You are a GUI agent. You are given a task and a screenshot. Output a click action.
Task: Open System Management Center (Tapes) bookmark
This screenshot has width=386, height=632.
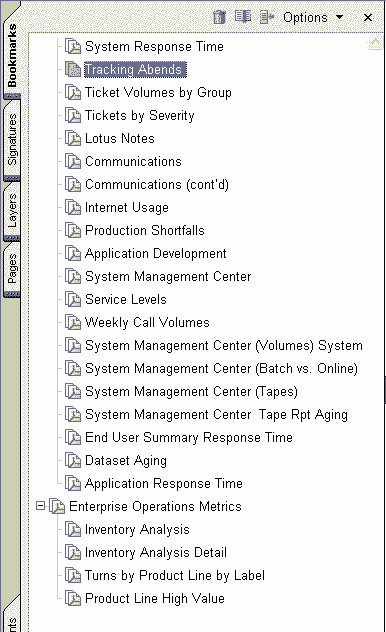click(191, 391)
